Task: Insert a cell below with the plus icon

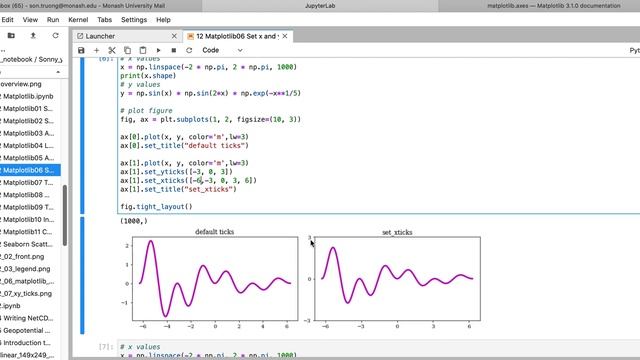Action: pyautogui.click(x=96, y=50)
